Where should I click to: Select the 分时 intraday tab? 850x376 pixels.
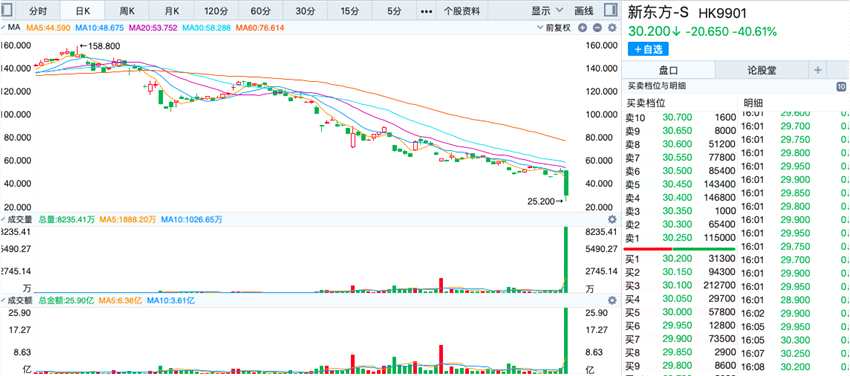pyautogui.click(x=38, y=11)
